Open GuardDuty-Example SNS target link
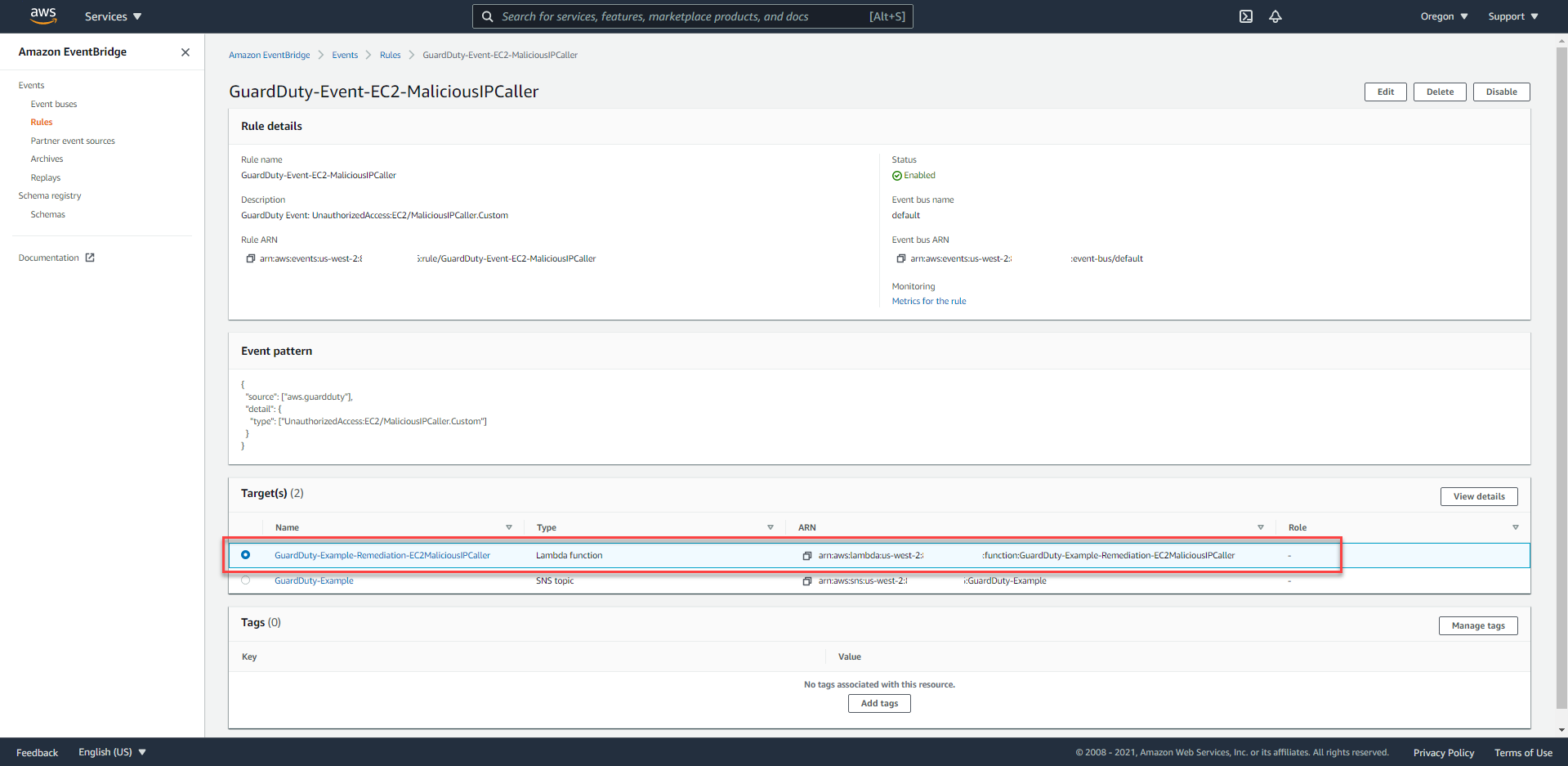 point(314,581)
